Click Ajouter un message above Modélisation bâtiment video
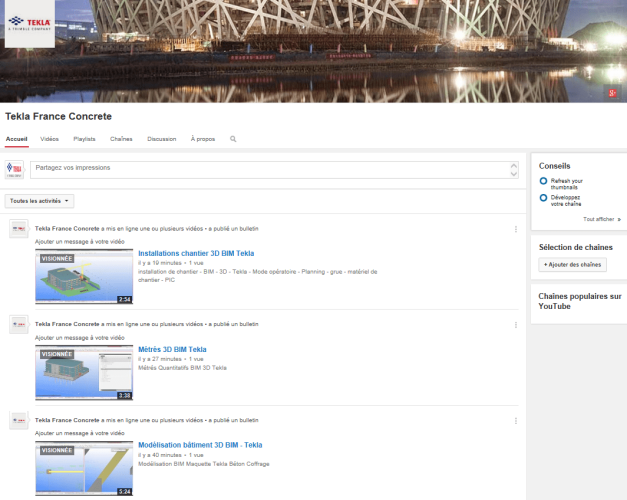The image size is (627, 500). [x=80, y=433]
